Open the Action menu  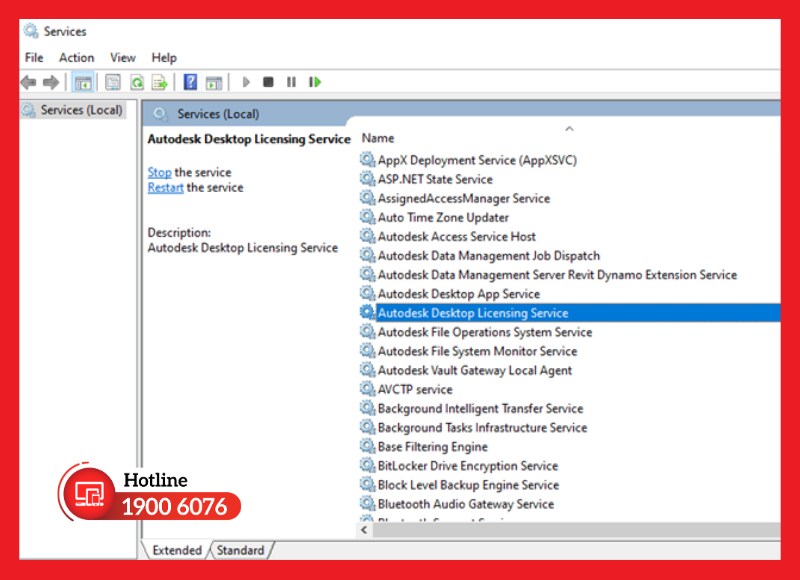point(77,58)
